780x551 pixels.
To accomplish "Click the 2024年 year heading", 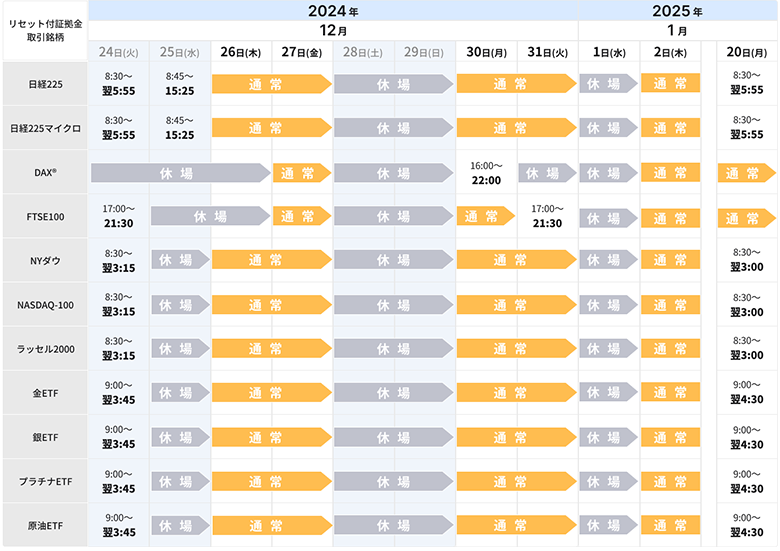I will [x=332, y=11].
